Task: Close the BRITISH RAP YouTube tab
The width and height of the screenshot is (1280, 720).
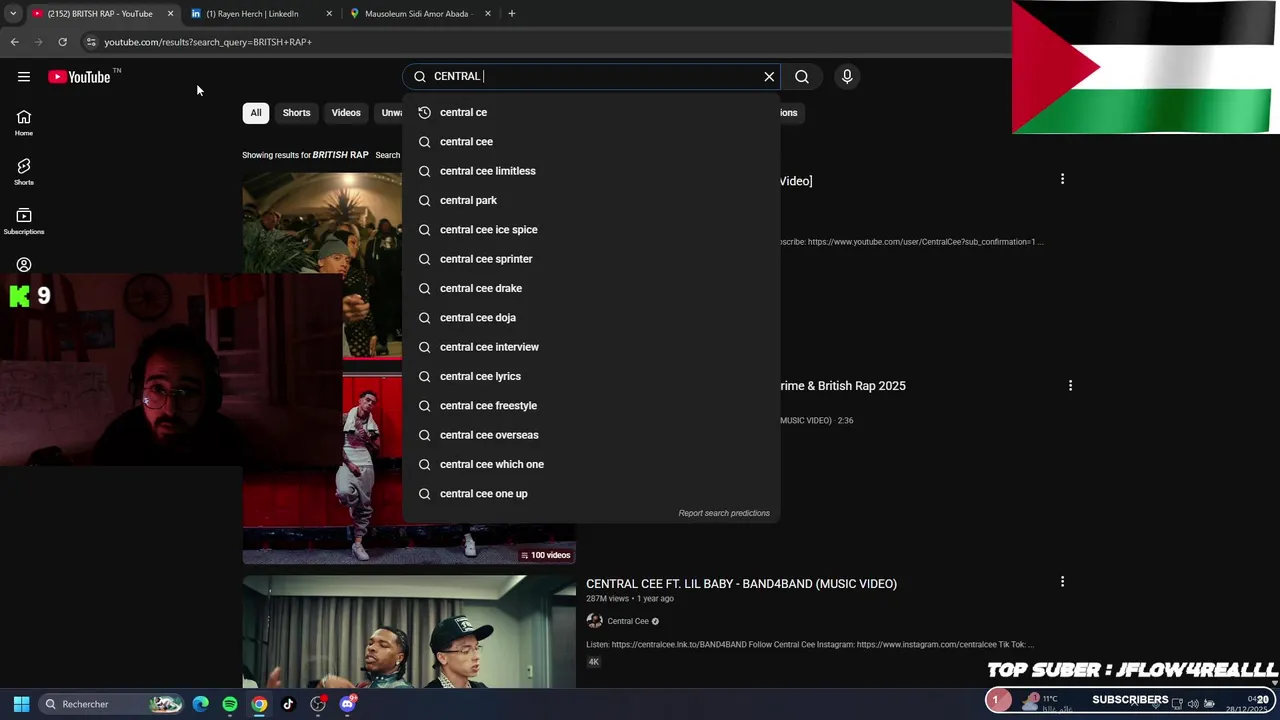Action: [170, 14]
